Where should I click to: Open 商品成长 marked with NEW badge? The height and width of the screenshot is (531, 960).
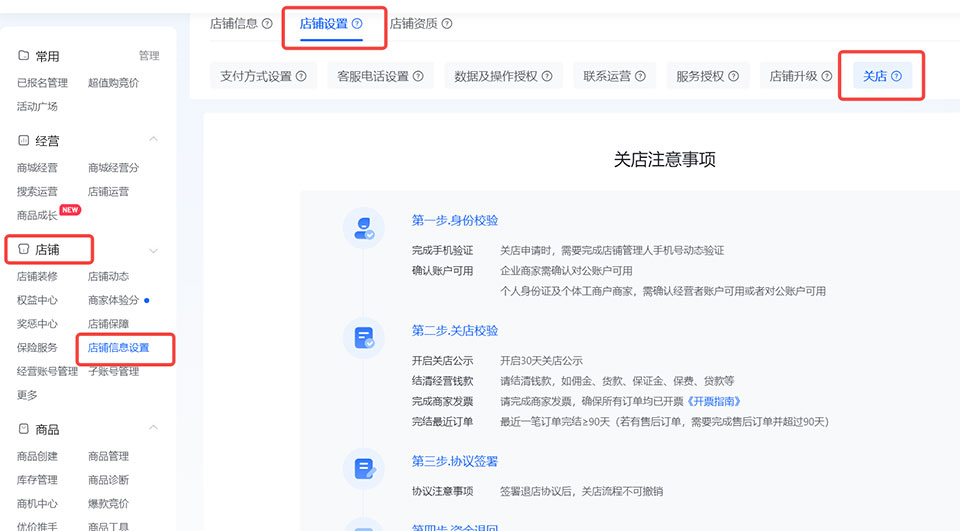tap(37, 215)
